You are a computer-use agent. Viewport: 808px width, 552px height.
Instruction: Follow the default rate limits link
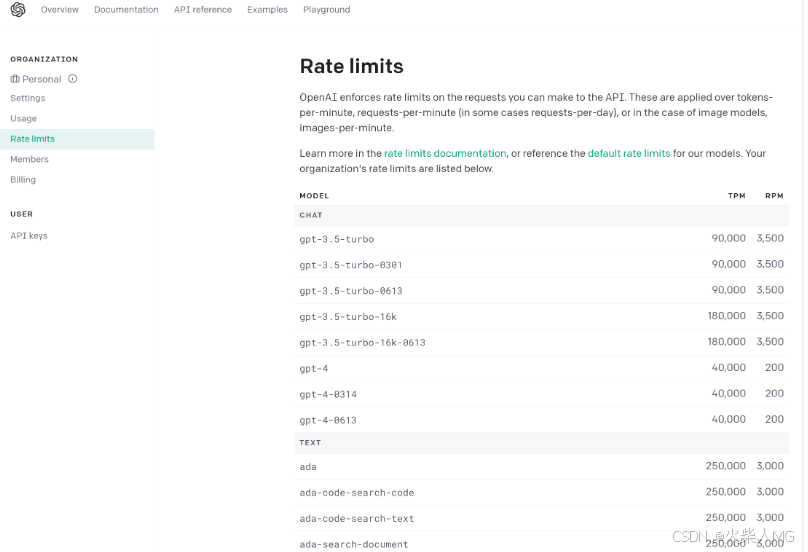[629, 153]
